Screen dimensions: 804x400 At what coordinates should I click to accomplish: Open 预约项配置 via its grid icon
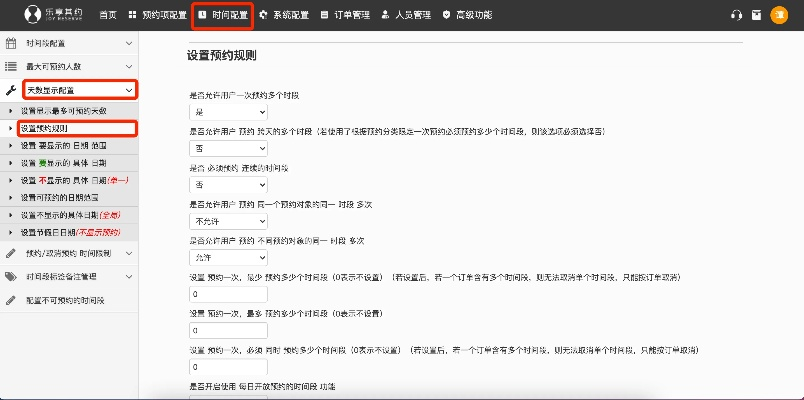click(x=132, y=15)
